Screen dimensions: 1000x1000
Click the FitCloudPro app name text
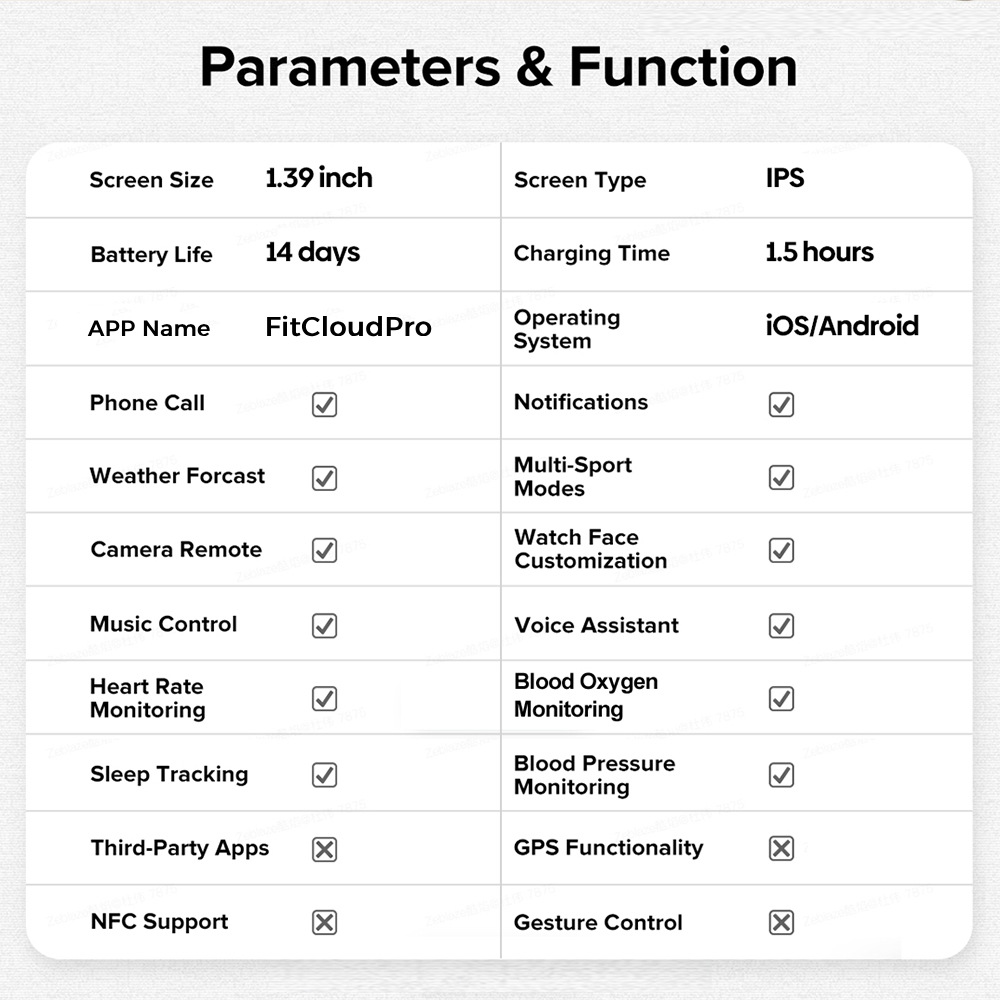point(348,327)
